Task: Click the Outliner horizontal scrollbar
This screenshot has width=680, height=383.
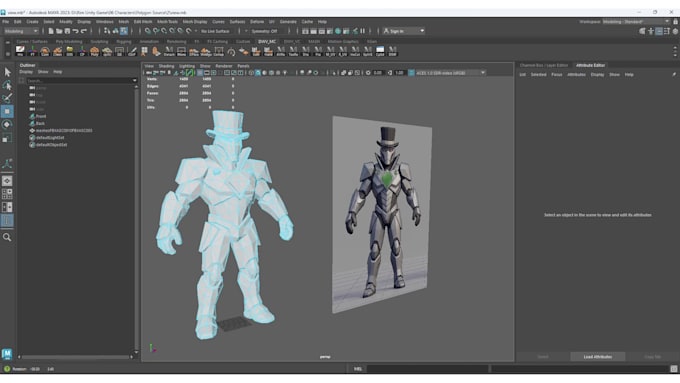Action: 75,357
